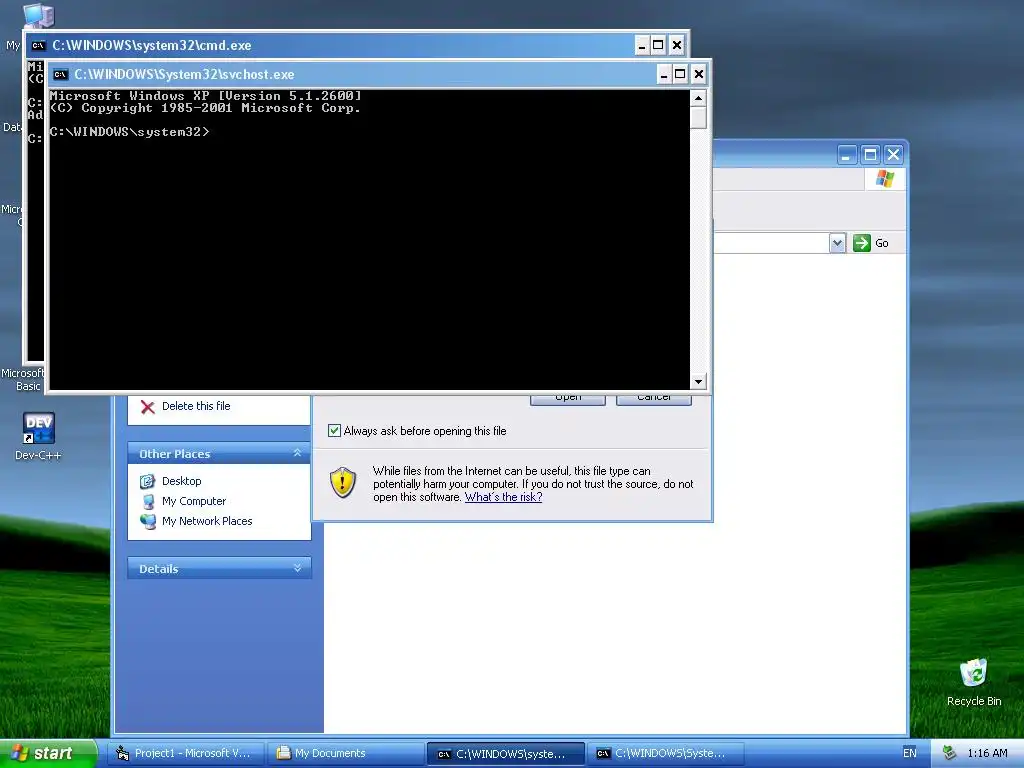Open the Windows Start button
Image resolution: width=1024 pixels, height=768 pixels.
tap(48, 753)
